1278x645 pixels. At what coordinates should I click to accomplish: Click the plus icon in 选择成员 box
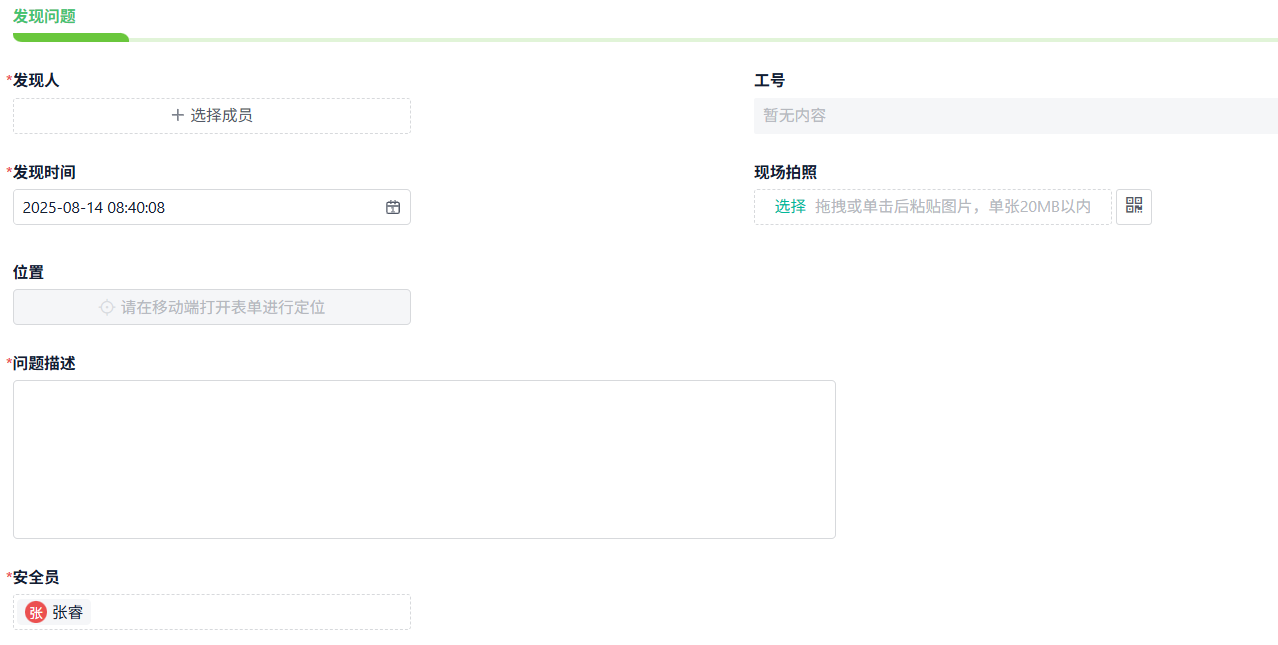[176, 115]
